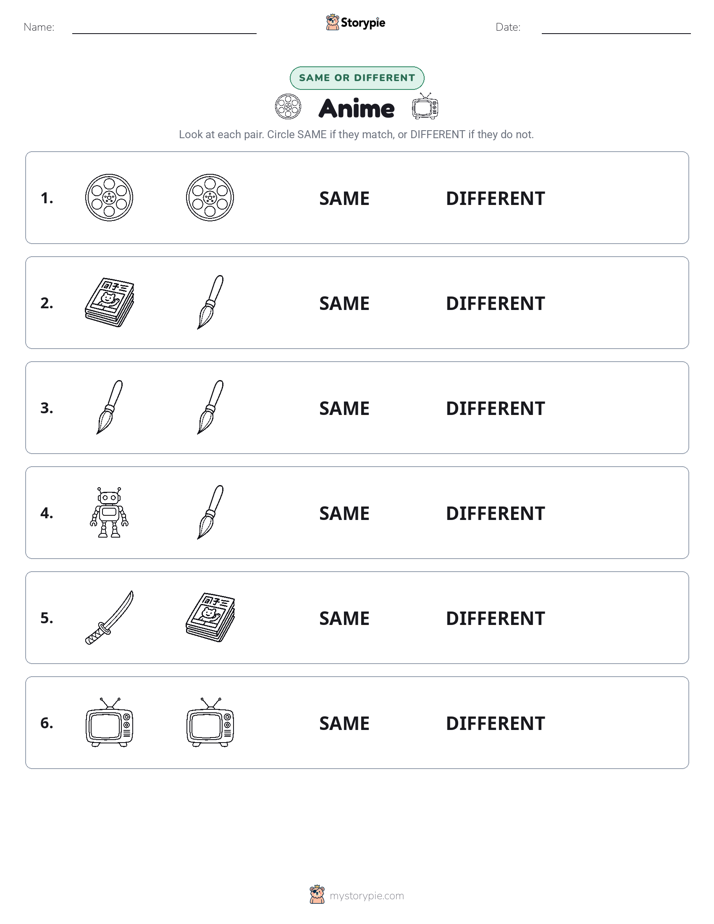Click the Name input line
Viewport: 714px width, 924px height.
point(164,28)
